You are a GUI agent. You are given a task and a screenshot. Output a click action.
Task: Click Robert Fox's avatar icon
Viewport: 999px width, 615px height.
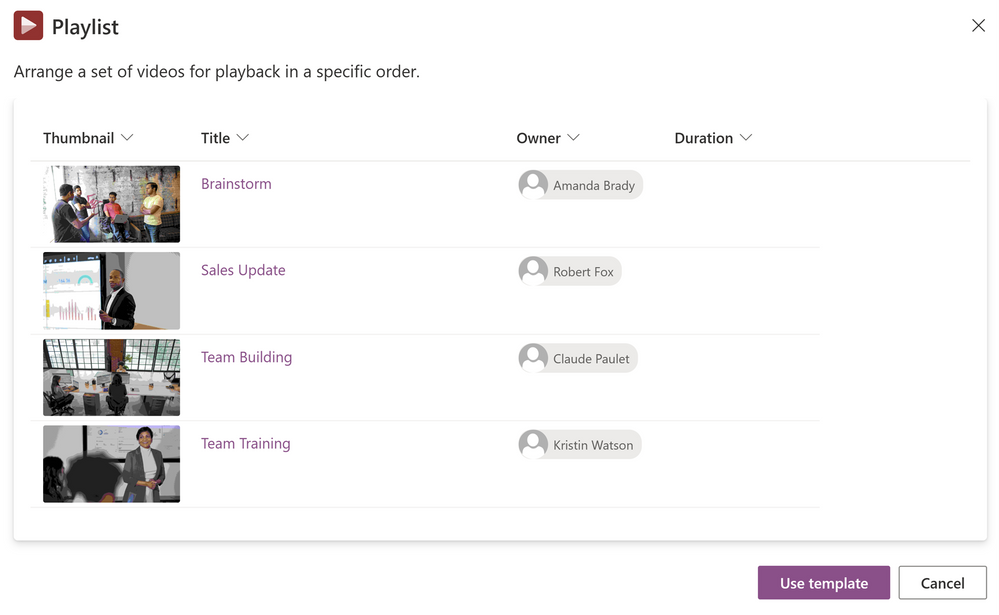534,271
